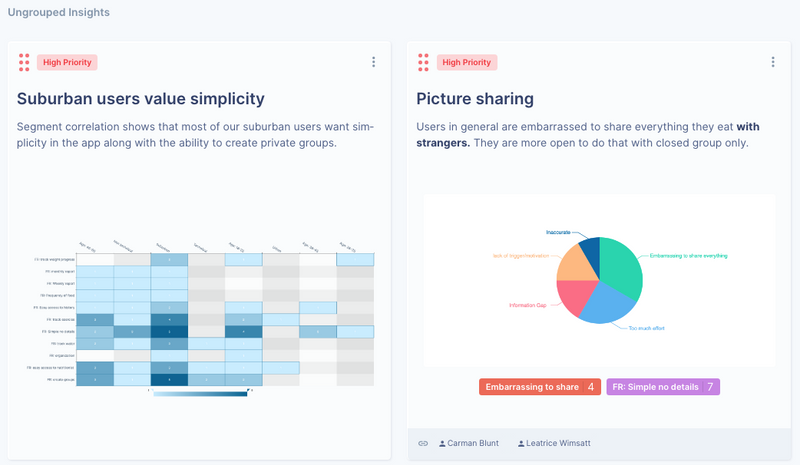This screenshot has width=800, height=465.
Task: Click drag handle on Suburban users card
Action: pyautogui.click(x=24, y=62)
